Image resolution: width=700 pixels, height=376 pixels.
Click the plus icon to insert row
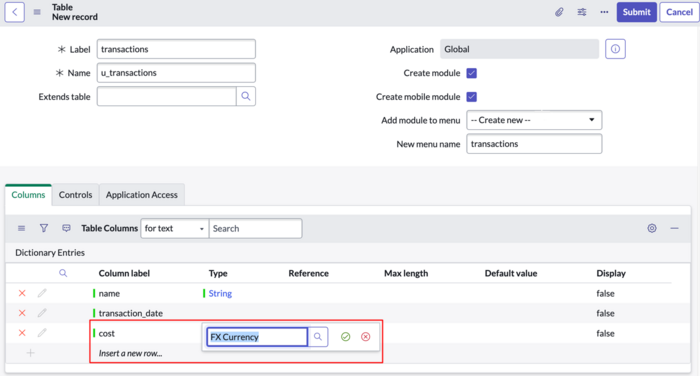click(x=30, y=353)
